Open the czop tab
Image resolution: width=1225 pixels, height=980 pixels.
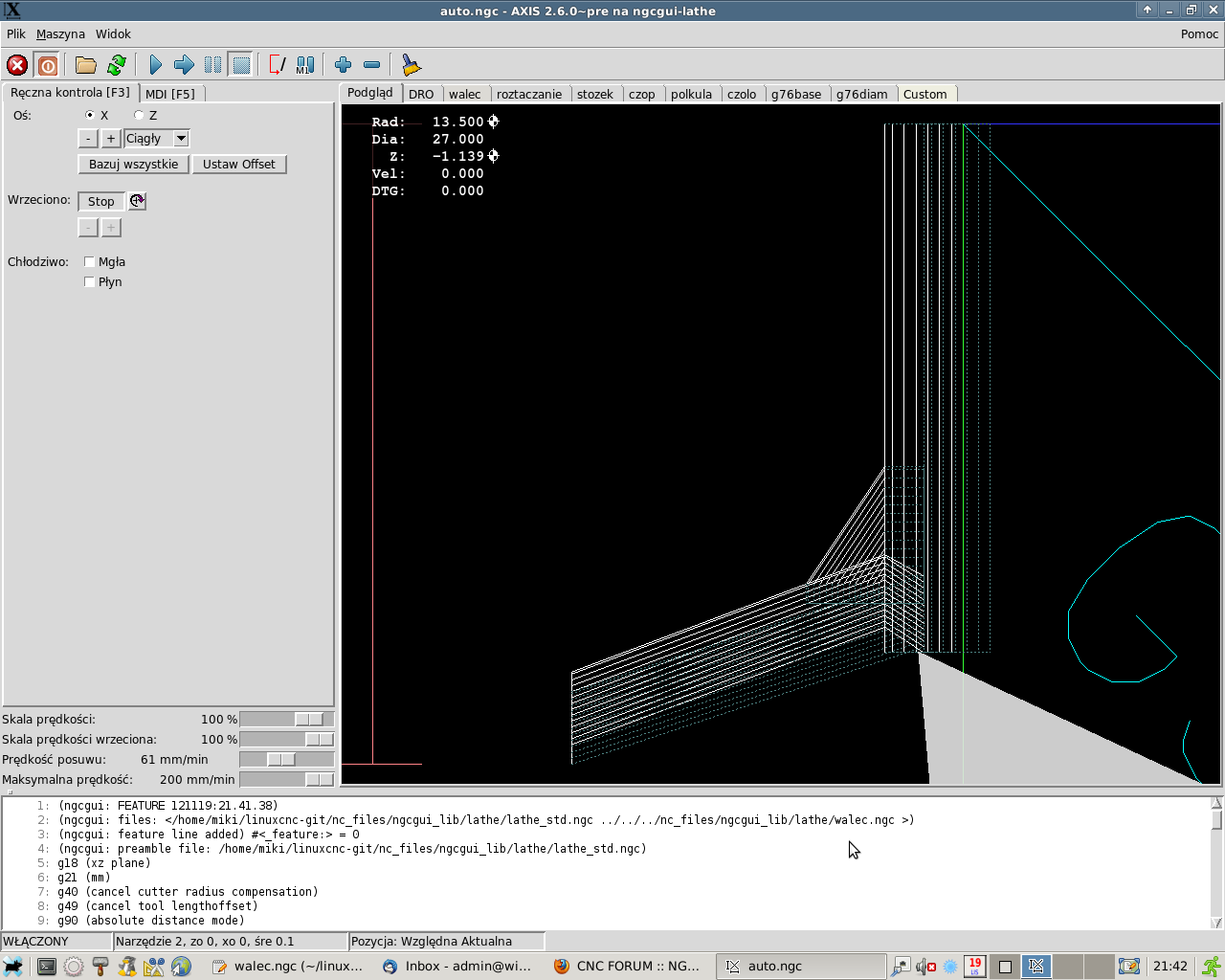click(642, 94)
